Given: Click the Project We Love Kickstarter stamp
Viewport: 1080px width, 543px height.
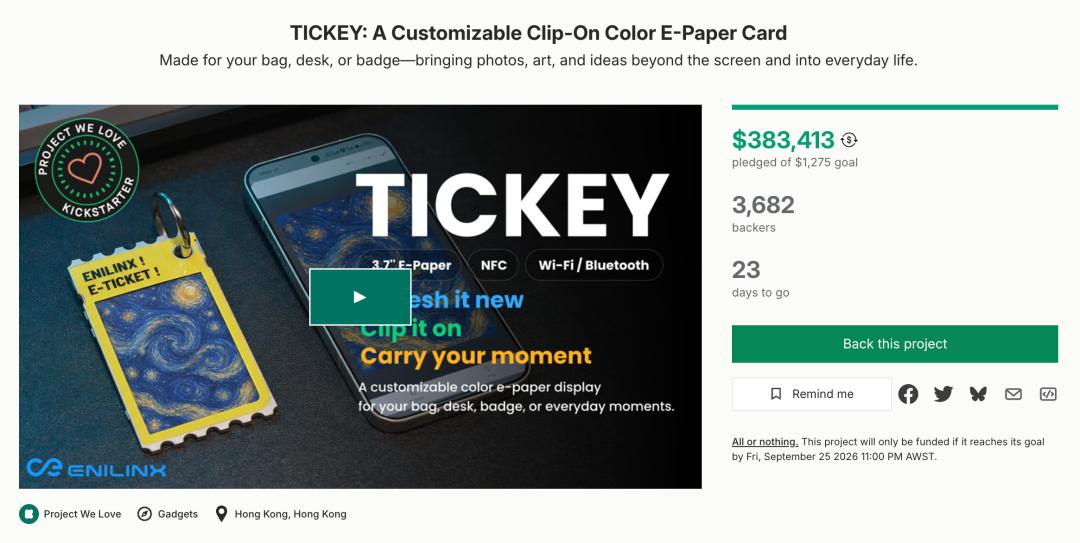Looking at the screenshot, I should [x=87, y=170].
